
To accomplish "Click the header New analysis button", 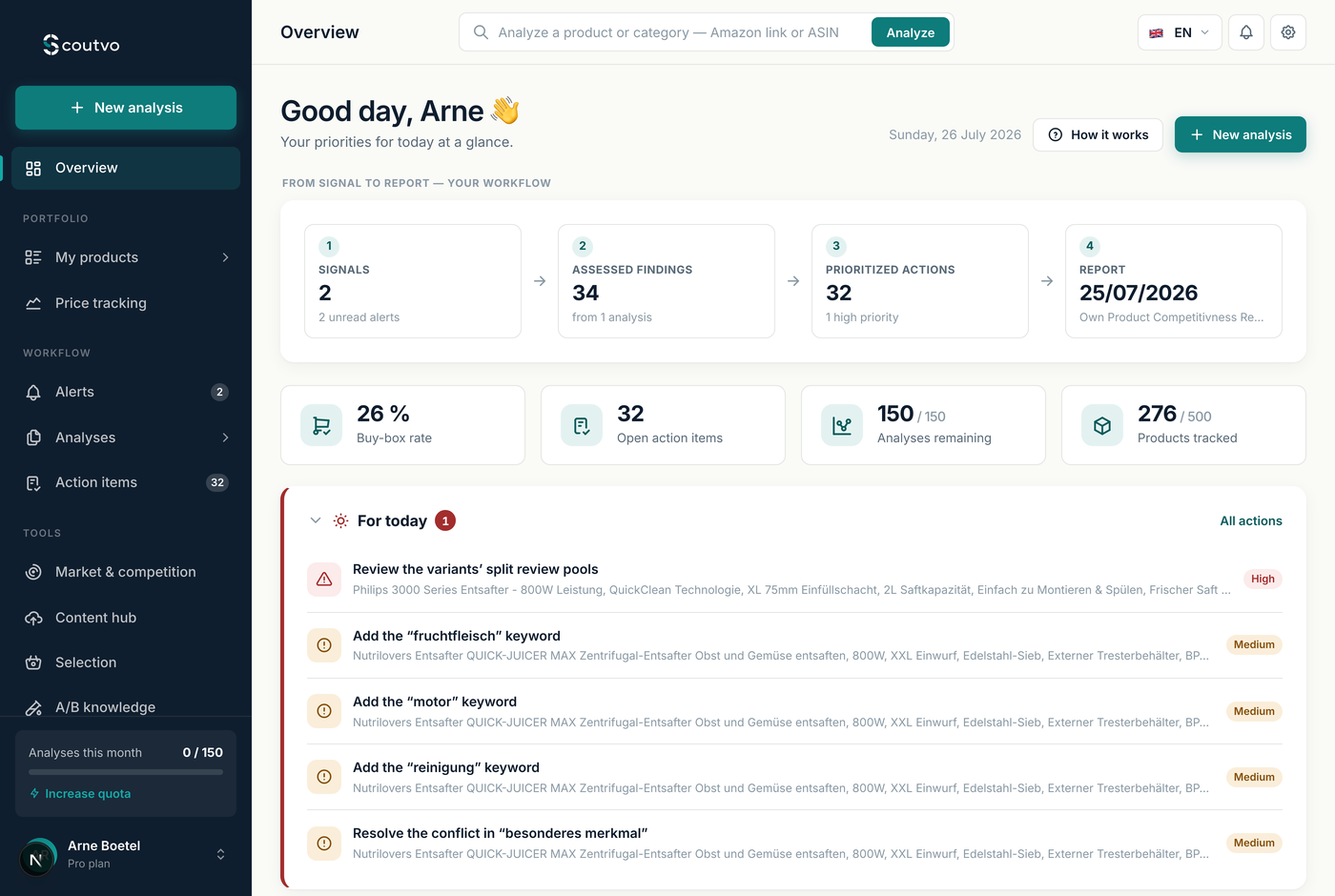I will (x=1241, y=134).
